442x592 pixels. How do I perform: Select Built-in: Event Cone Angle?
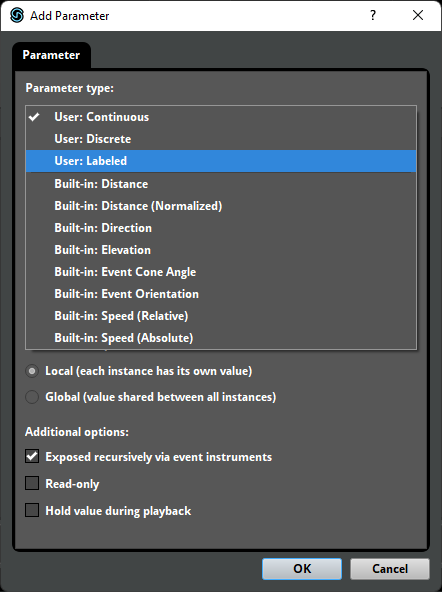click(x=221, y=272)
